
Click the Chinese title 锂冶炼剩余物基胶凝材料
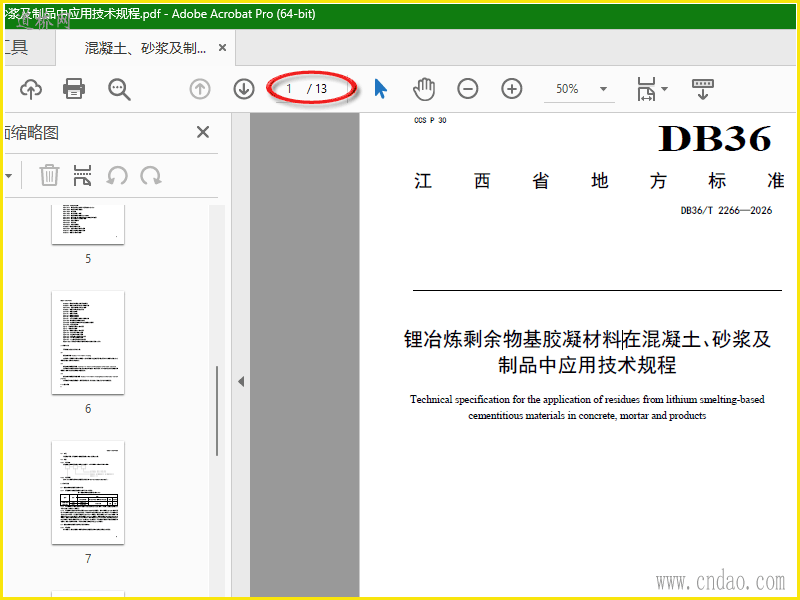tap(513, 339)
